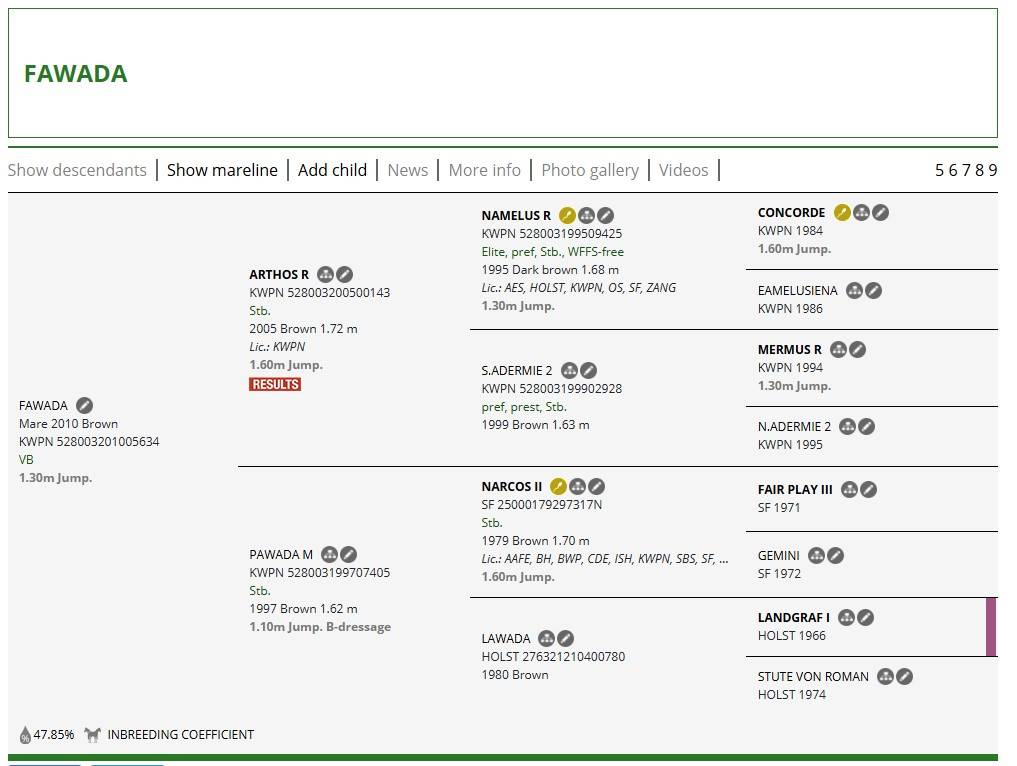
Task: Edit ARTHOS R using the pencil icon
Action: click(x=344, y=275)
